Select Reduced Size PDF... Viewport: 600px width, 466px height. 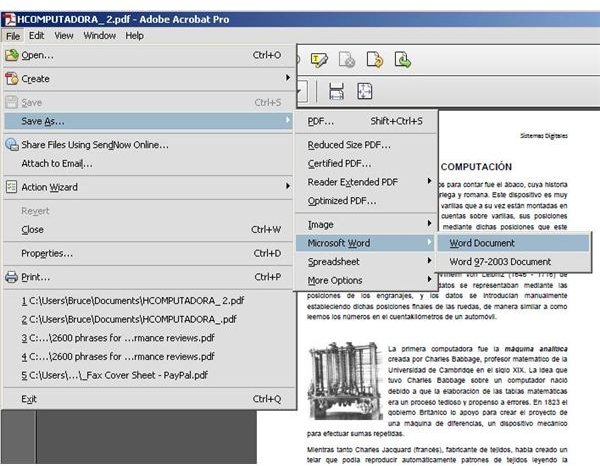366,145
